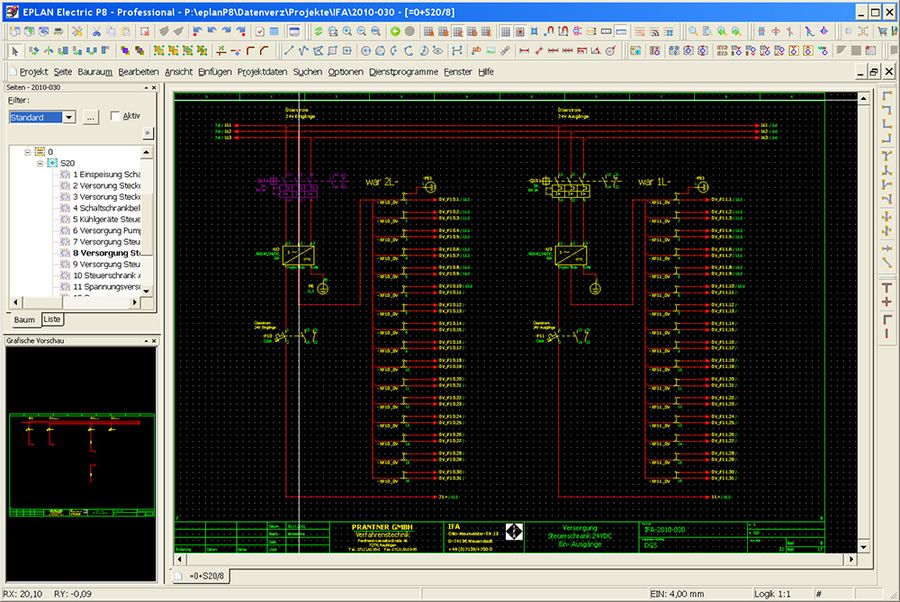Select the Line drawing tool
900x602 pixels.
tap(289, 51)
